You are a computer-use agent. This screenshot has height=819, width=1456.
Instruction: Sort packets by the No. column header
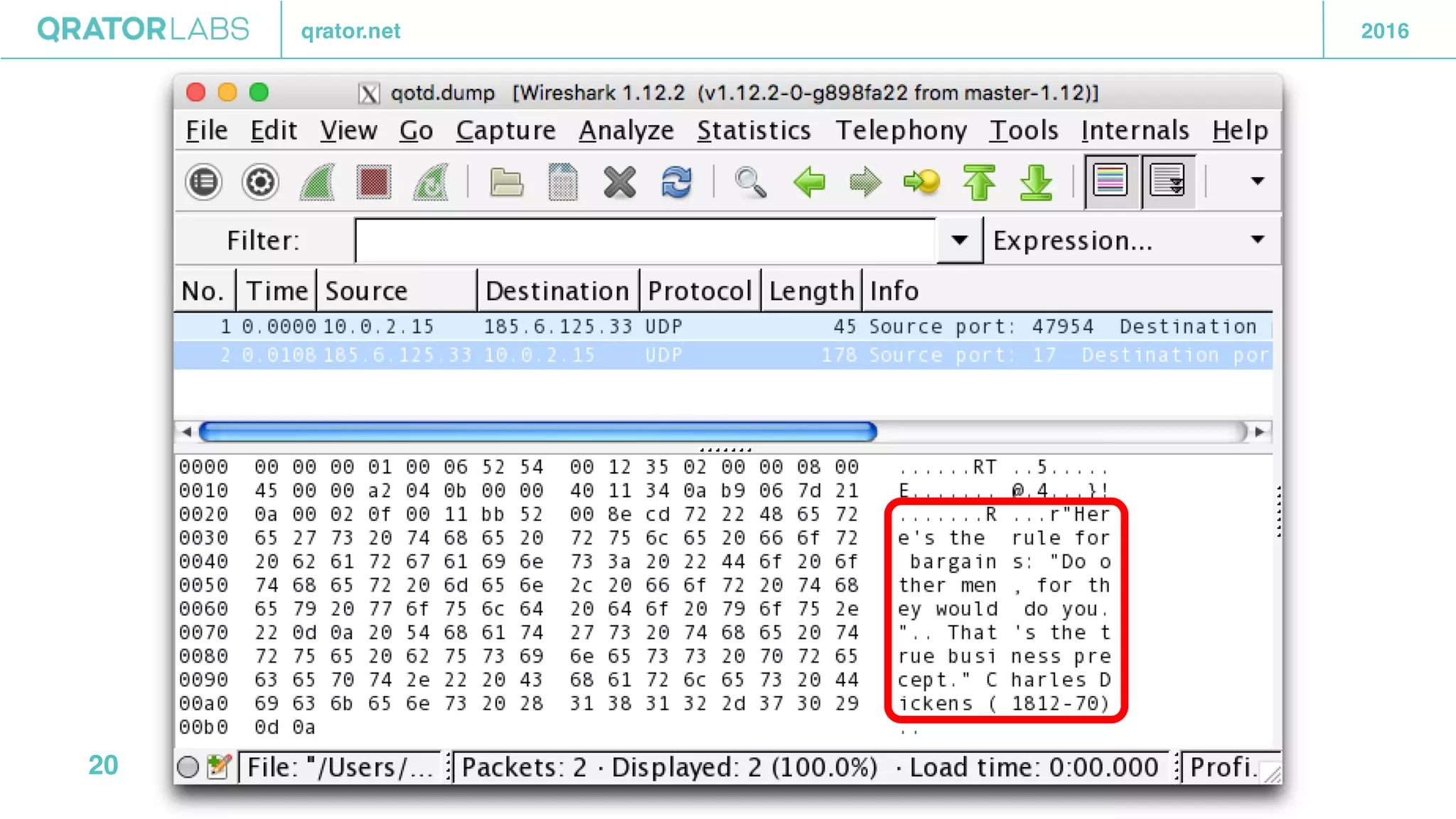click(x=205, y=291)
